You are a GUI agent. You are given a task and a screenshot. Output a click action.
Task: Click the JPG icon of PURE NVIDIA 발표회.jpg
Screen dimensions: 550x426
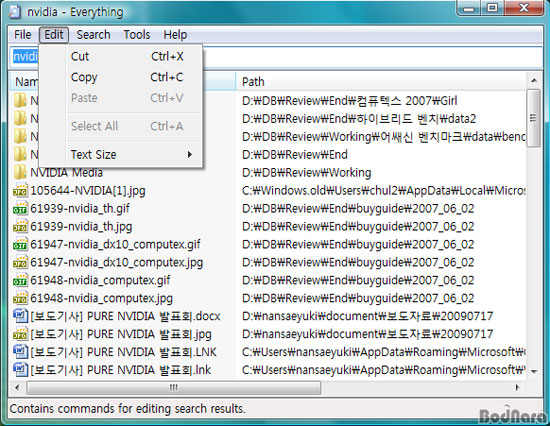tap(20, 334)
